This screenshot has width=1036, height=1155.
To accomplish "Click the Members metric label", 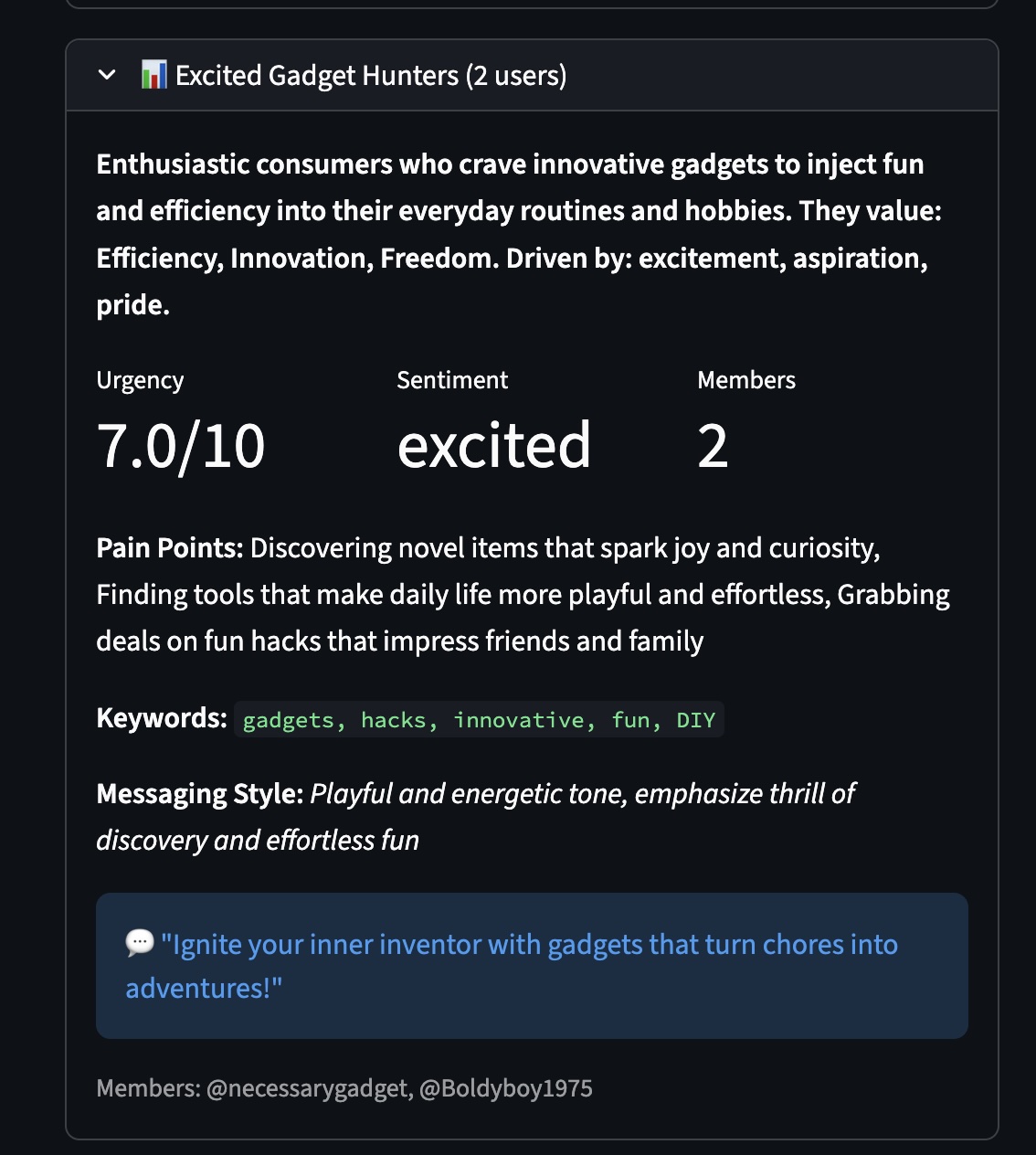I will [745, 380].
